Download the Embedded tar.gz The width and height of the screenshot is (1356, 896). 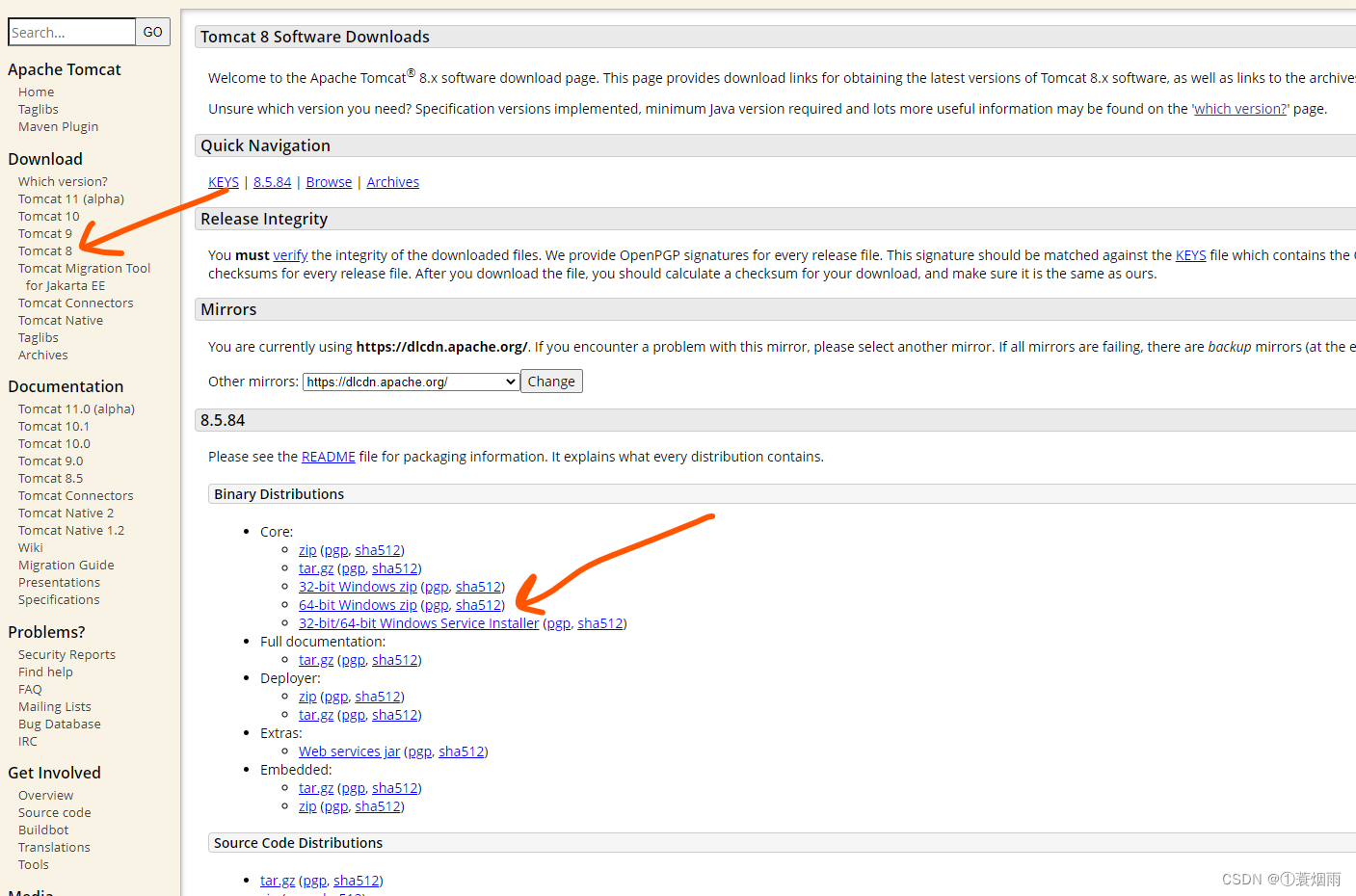(x=316, y=788)
